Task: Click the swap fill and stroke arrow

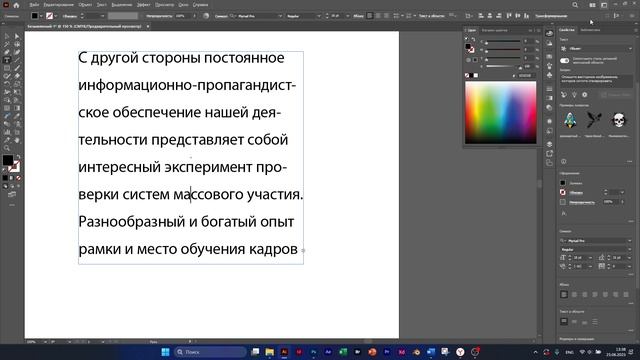Action: pos(18,157)
